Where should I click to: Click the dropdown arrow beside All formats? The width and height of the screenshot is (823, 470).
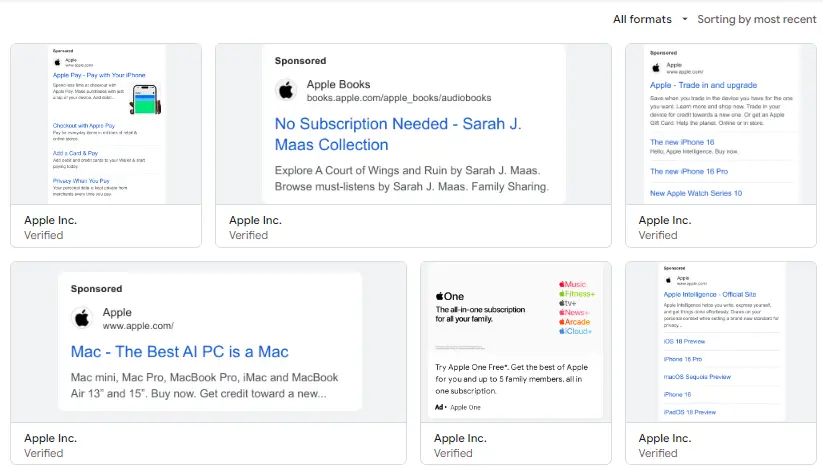click(685, 19)
